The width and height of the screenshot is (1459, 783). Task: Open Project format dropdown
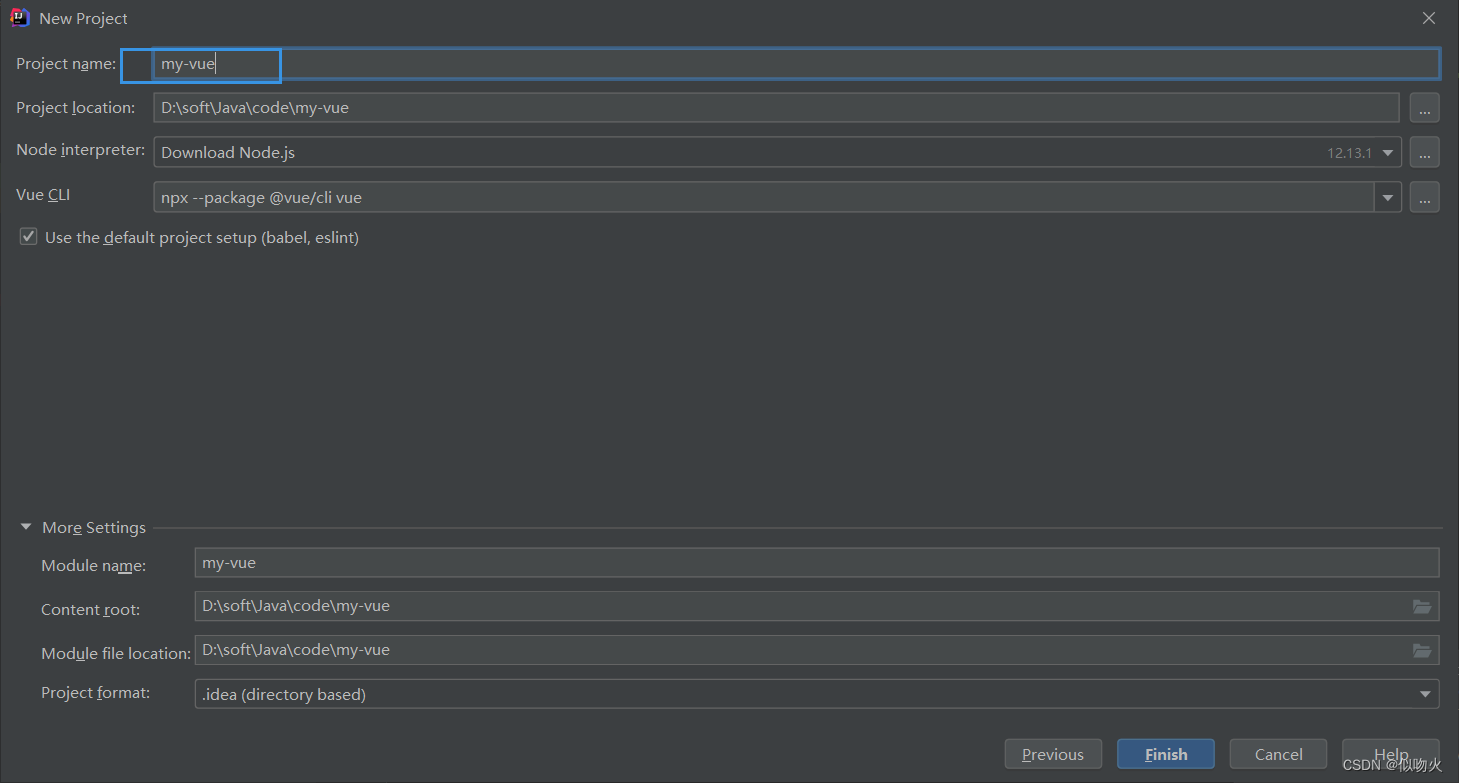(817, 694)
